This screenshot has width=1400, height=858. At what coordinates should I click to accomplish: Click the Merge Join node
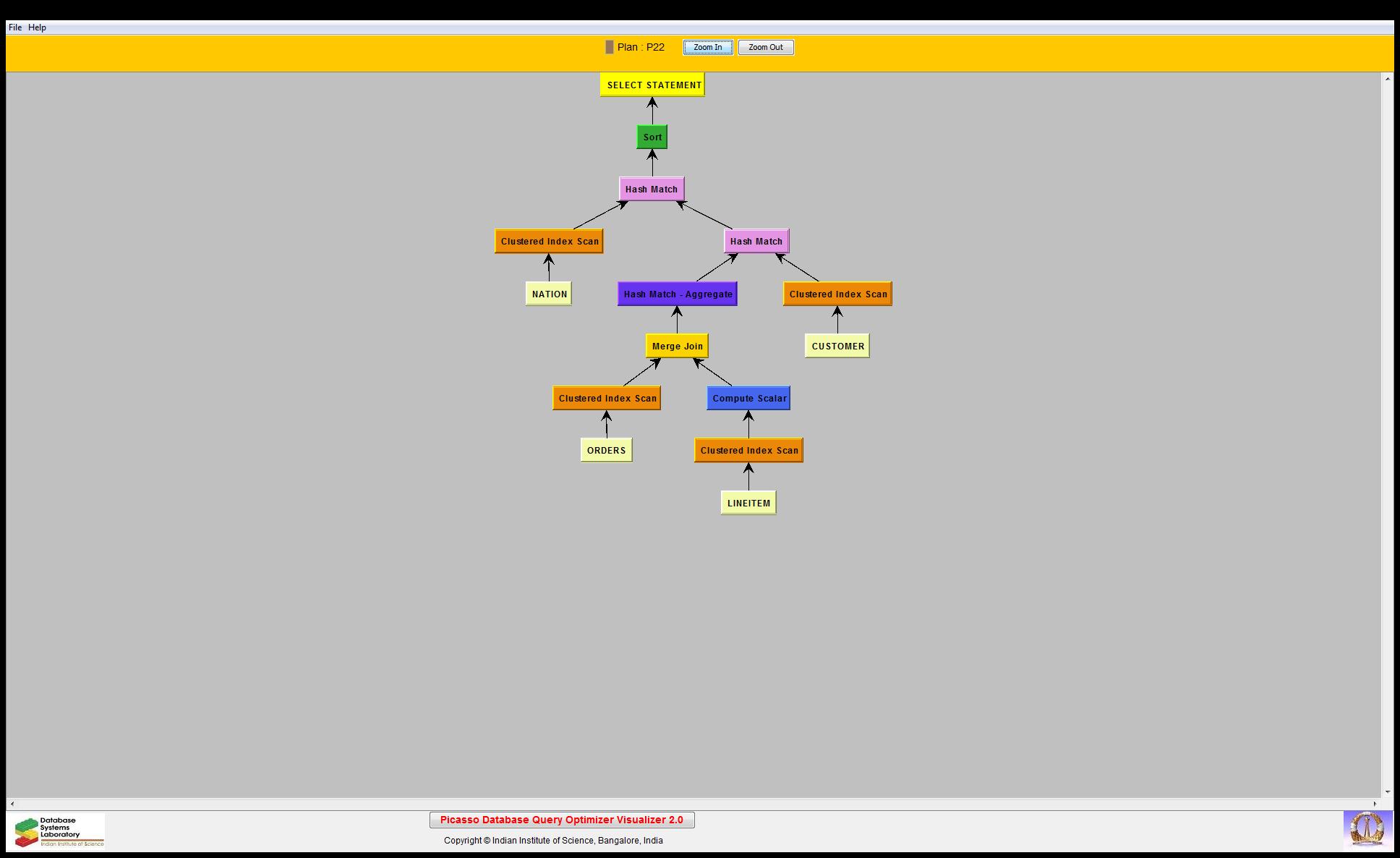(677, 346)
